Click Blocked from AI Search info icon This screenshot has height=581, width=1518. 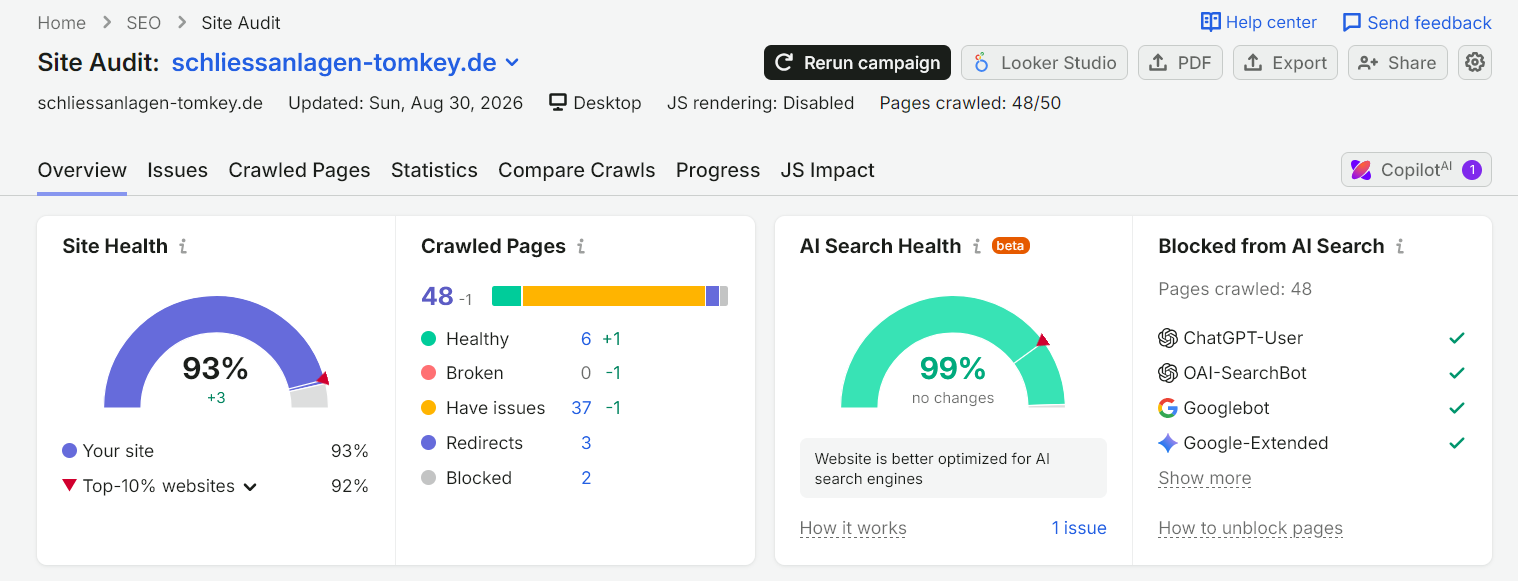tap(1400, 246)
